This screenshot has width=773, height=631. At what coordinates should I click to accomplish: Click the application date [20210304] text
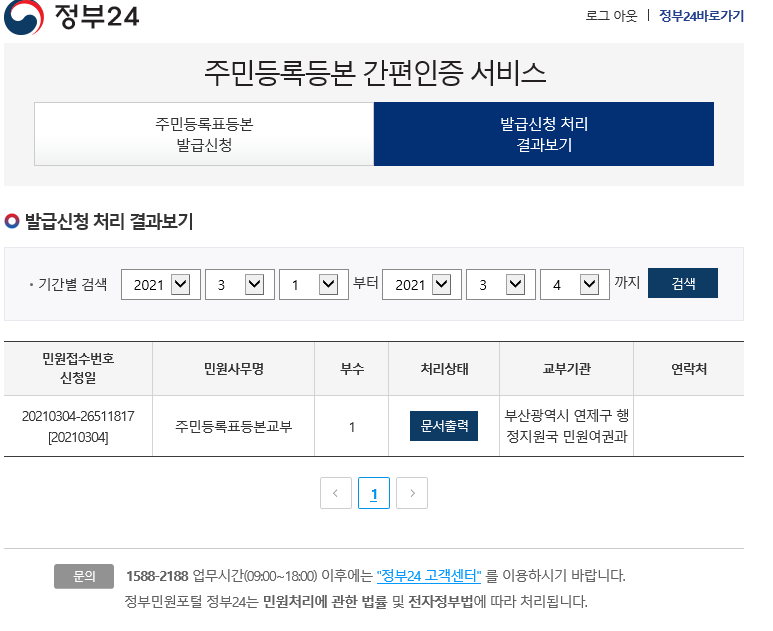point(78,437)
